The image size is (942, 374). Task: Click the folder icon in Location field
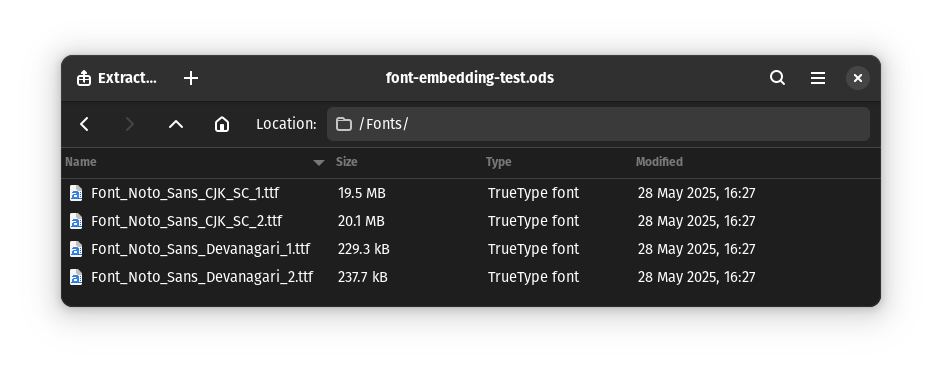coord(344,124)
